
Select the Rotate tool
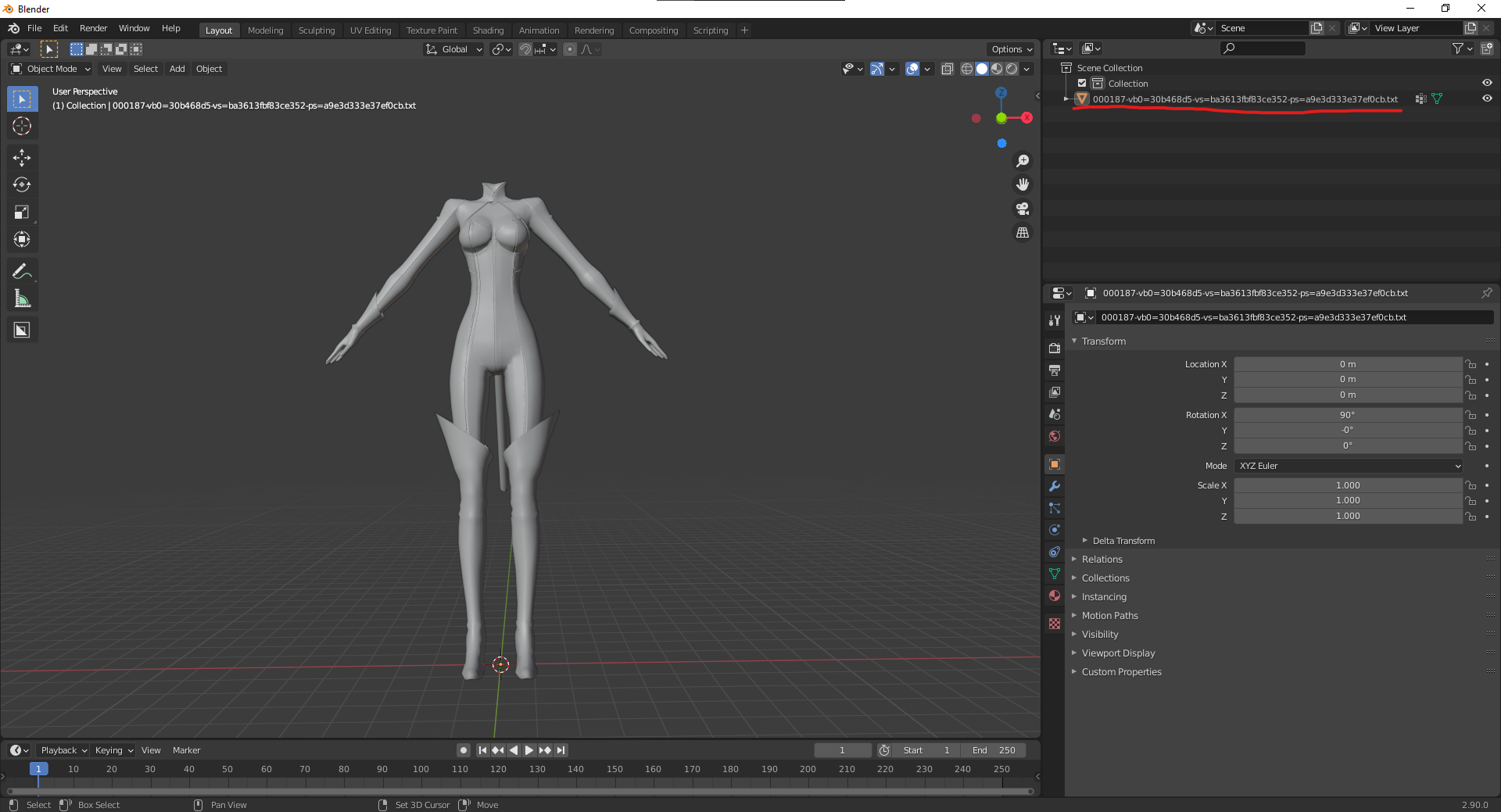(22, 185)
